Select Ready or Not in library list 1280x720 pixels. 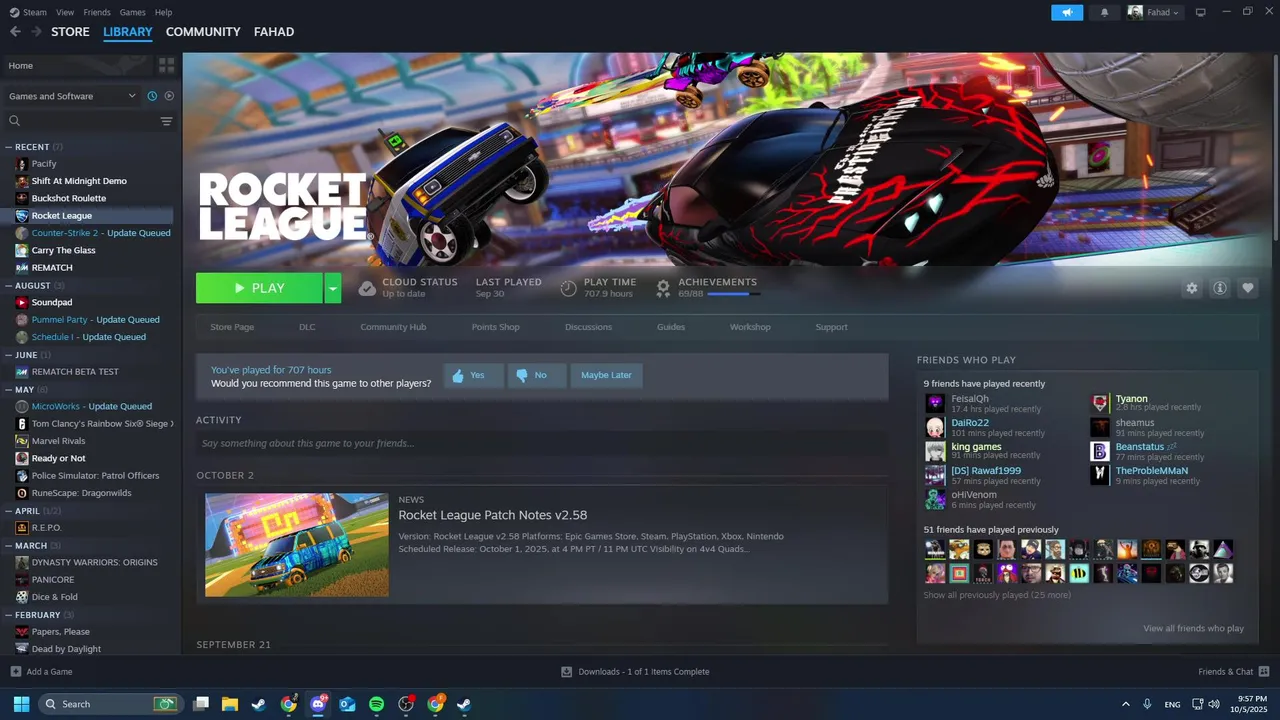tap(58, 458)
